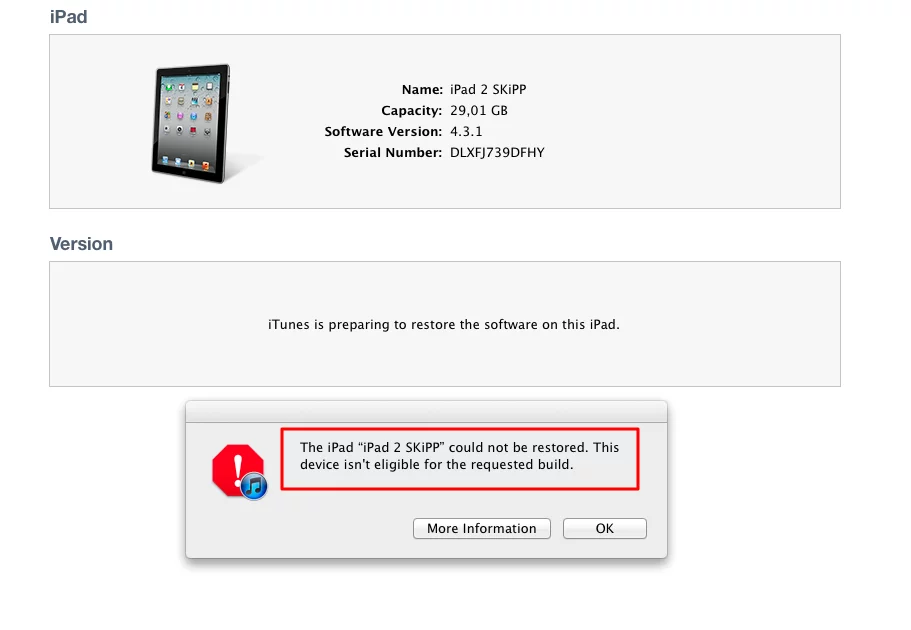
Task: Click the device name iPad 2 SKiPP
Action: [488, 90]
